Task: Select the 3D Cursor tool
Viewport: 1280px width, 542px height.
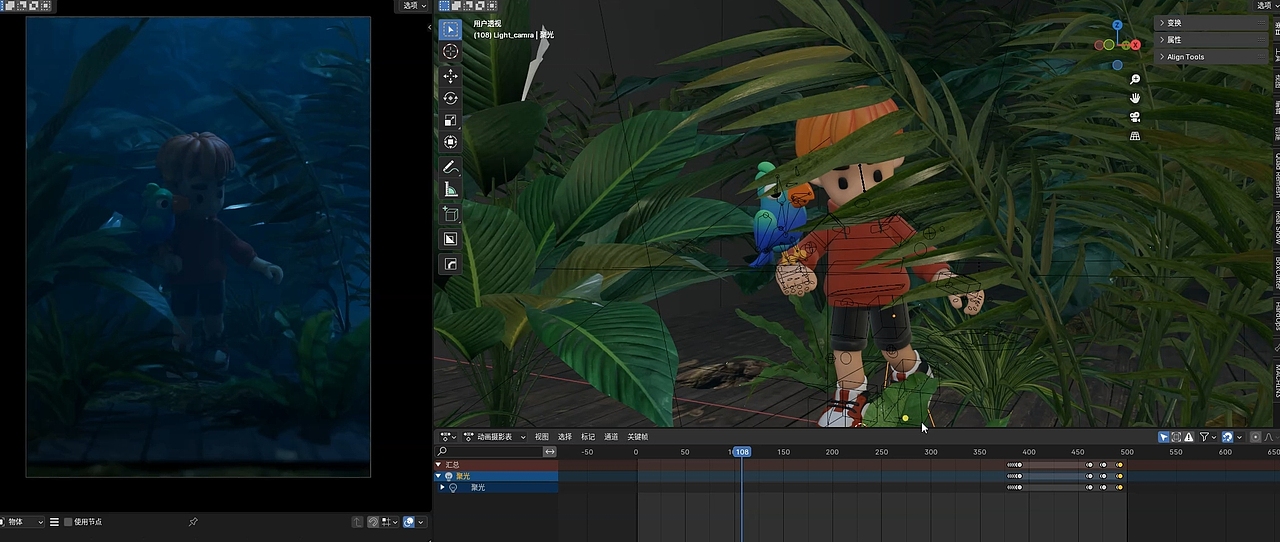Action: coord(450,51)
